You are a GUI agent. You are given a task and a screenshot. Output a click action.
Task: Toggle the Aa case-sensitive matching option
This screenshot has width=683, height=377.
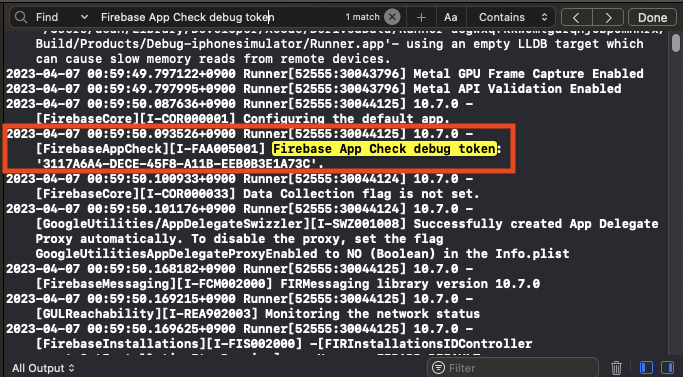tap(450, 17)
